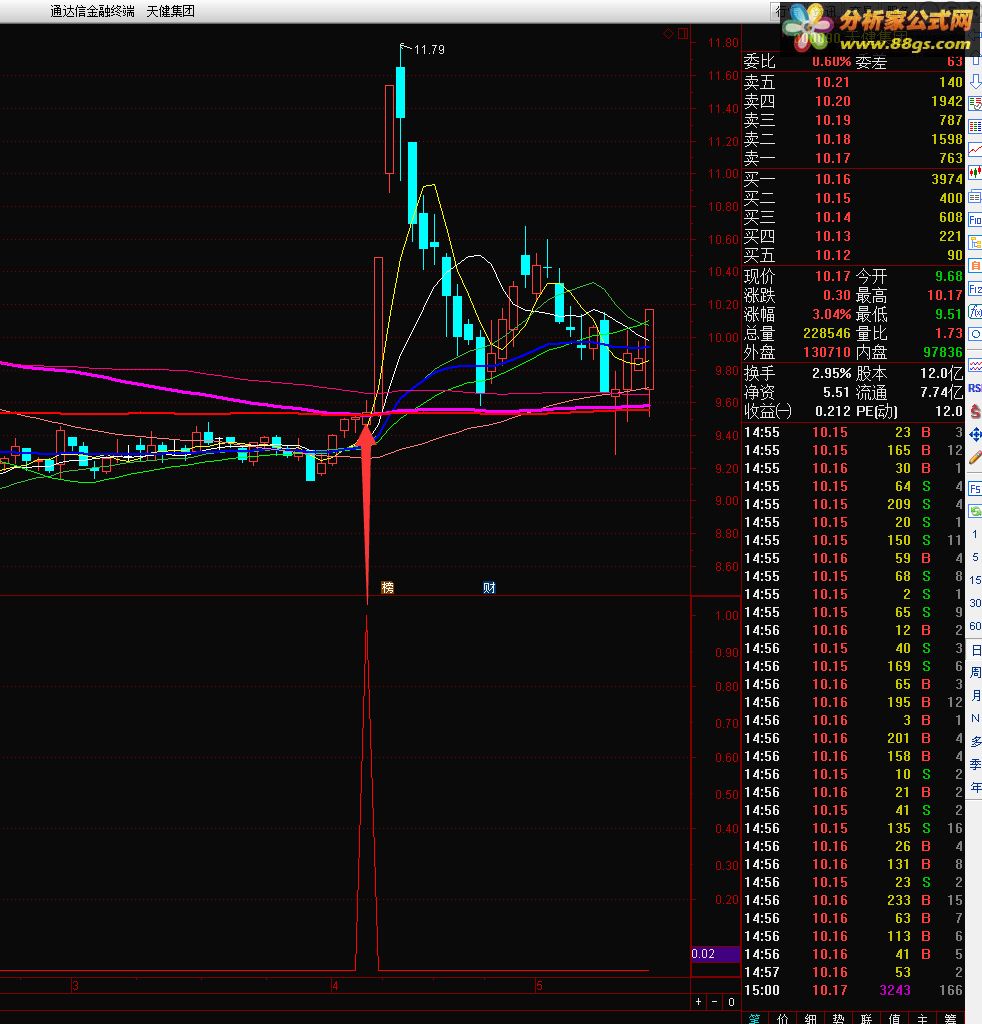
Task: Click the FS icon in sidebar
Action: (x=975, y=488)
